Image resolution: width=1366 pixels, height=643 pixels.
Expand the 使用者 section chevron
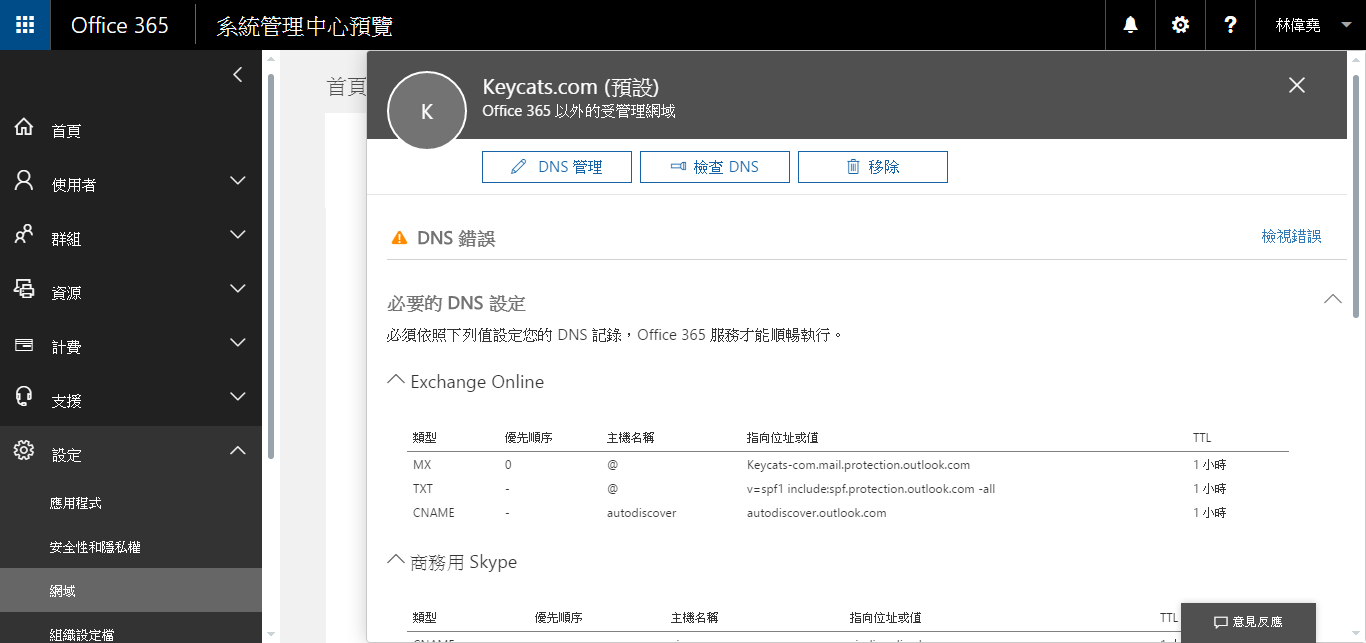click(x=237, y=181)
